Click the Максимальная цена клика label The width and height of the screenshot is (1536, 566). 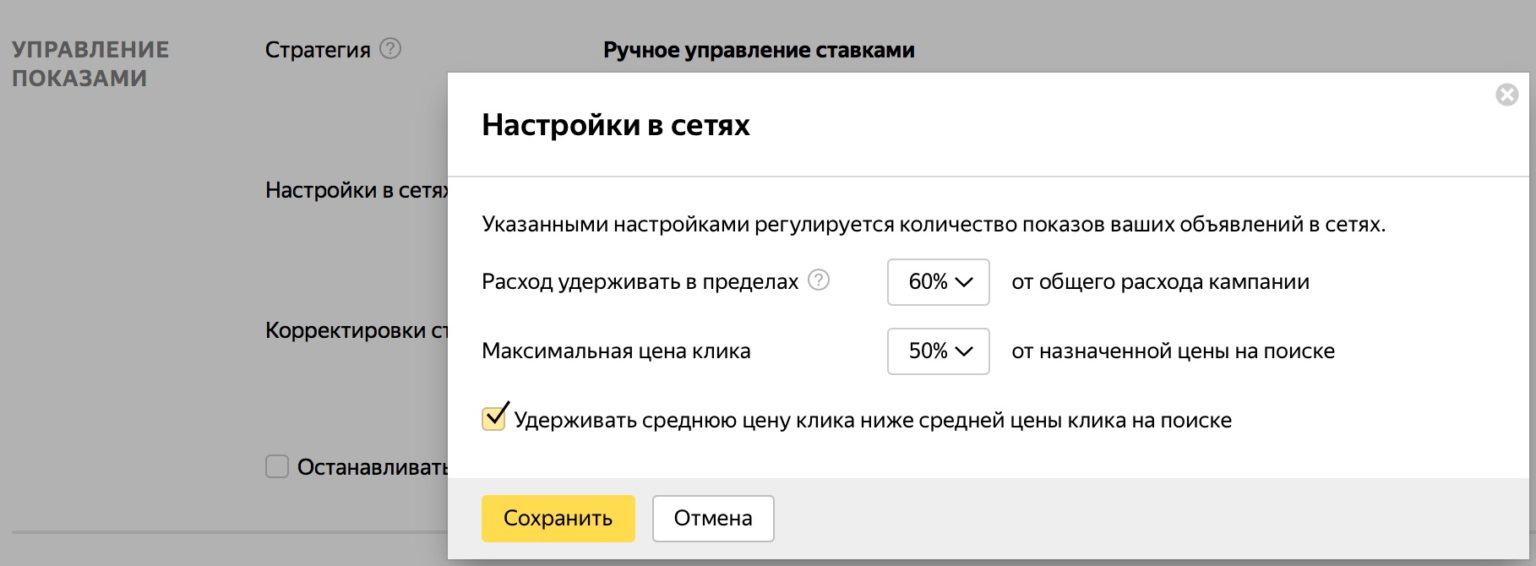pos(616,351)
